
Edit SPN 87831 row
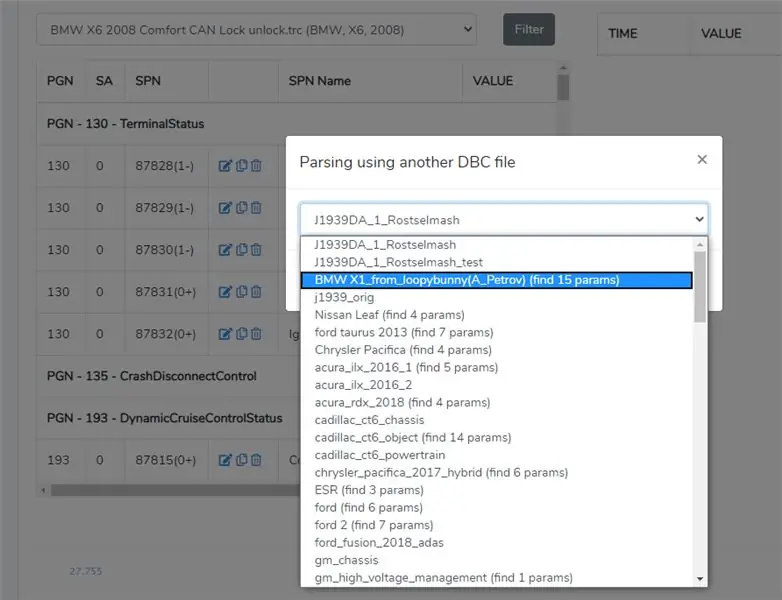tap(225, 292)
